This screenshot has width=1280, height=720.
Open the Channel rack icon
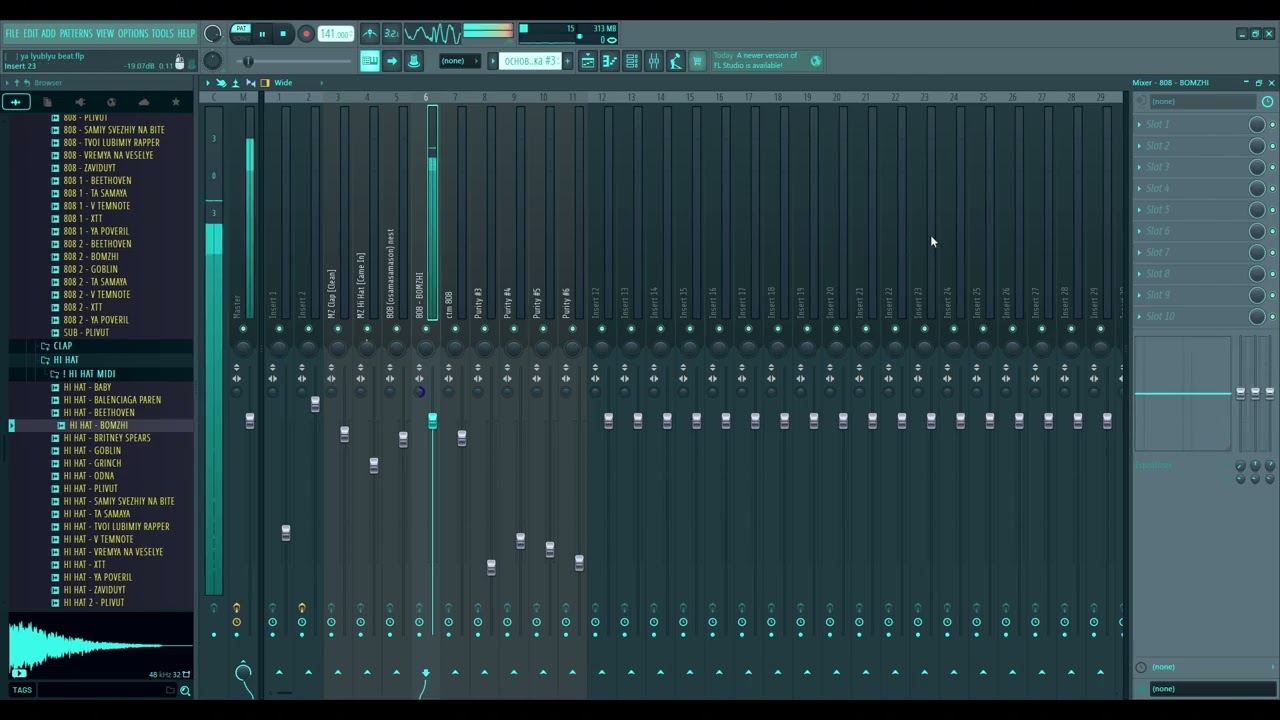pos(631,61)
